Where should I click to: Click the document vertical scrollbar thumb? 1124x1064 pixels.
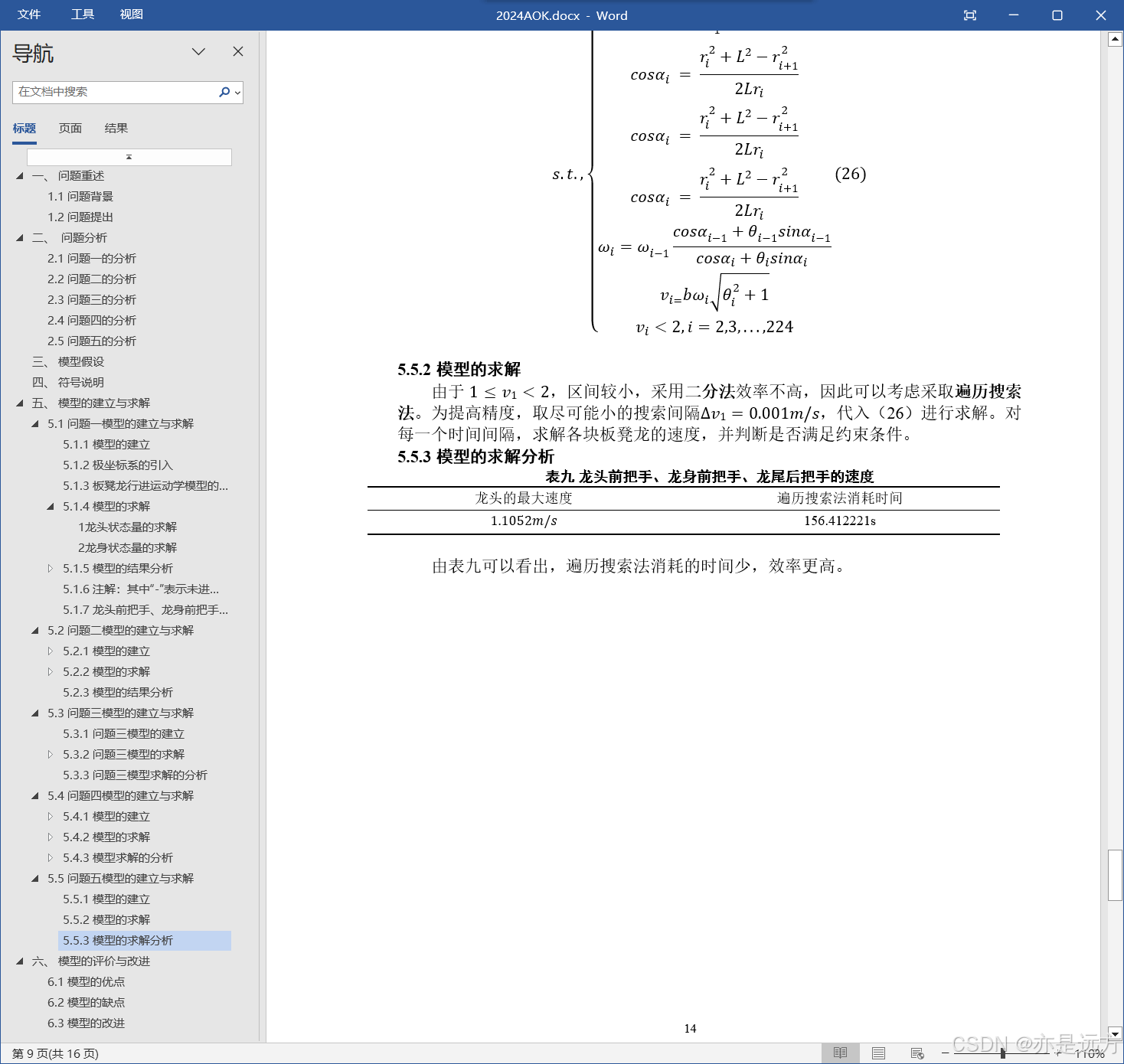pos(1115,875)
